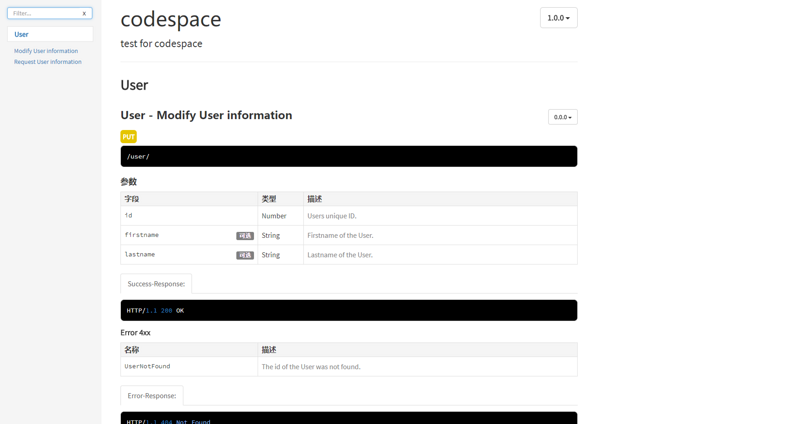Click the Number type cell
Viewport: 800px width, 424px height.
pyautogui.click(x=280, y=216)
